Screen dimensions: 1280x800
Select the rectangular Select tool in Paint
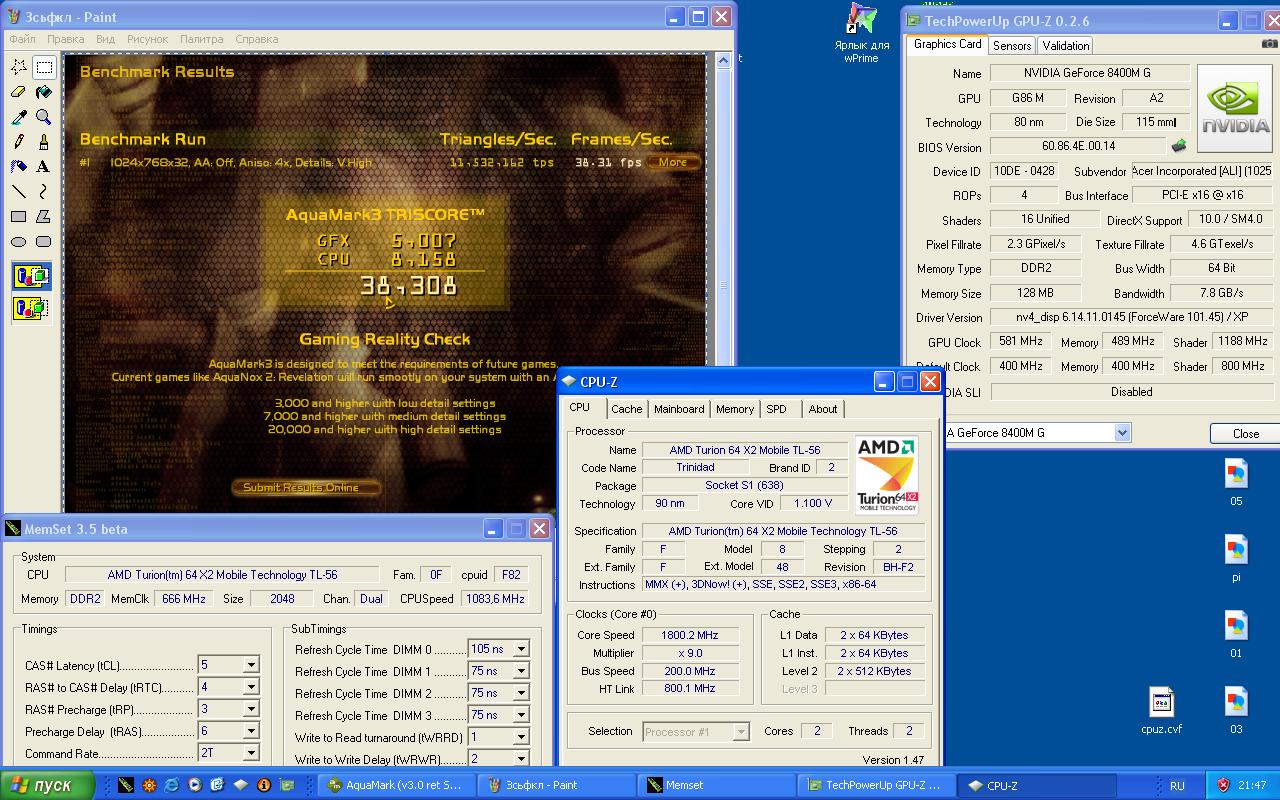pos(44,67)
